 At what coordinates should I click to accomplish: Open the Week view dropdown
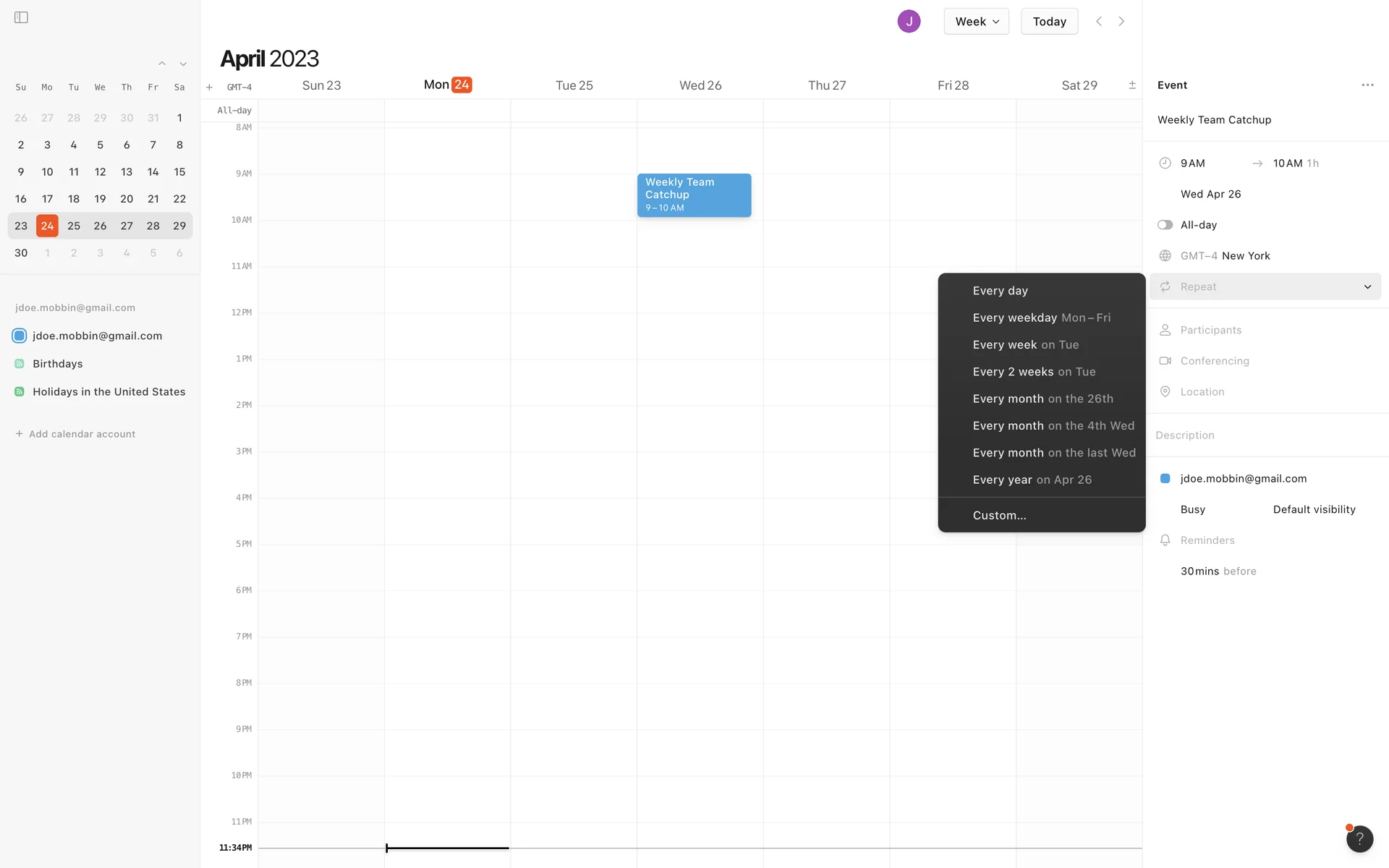(976, 21)
